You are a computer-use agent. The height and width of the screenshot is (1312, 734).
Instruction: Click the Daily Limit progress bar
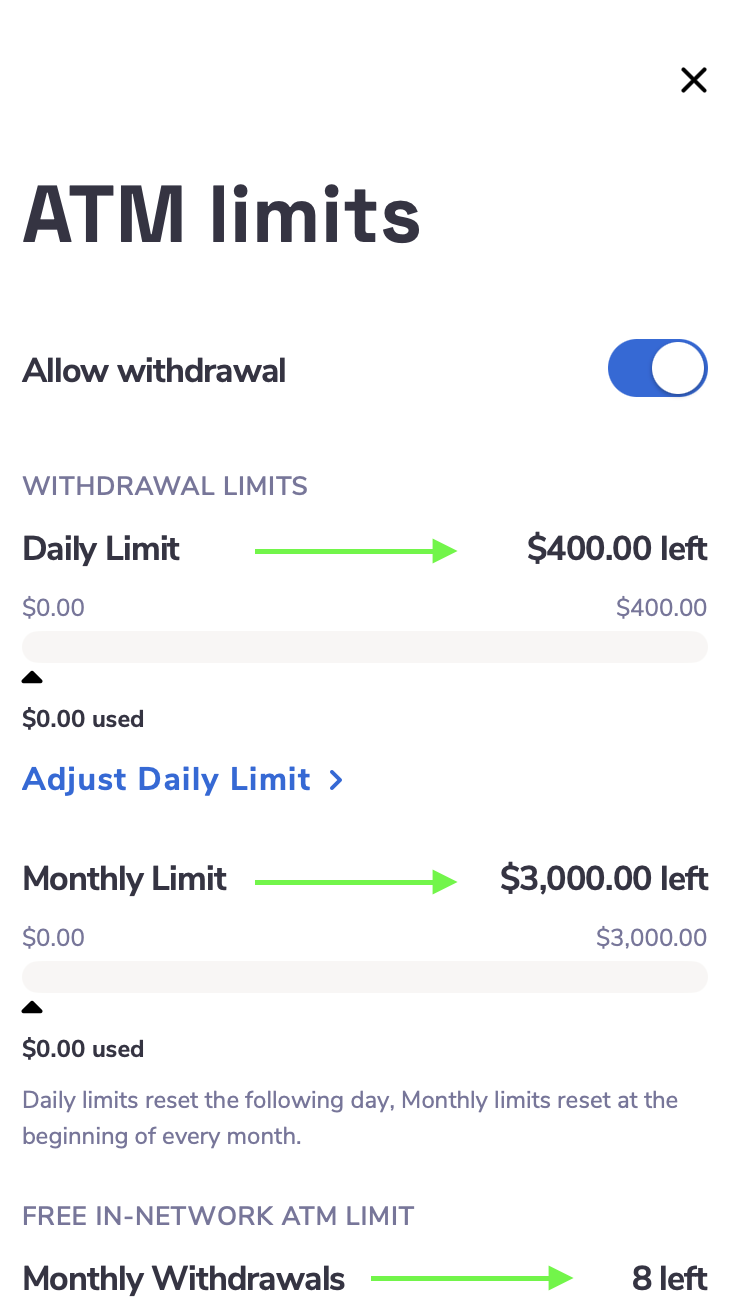pyautogui.click(x=365, y=647)
